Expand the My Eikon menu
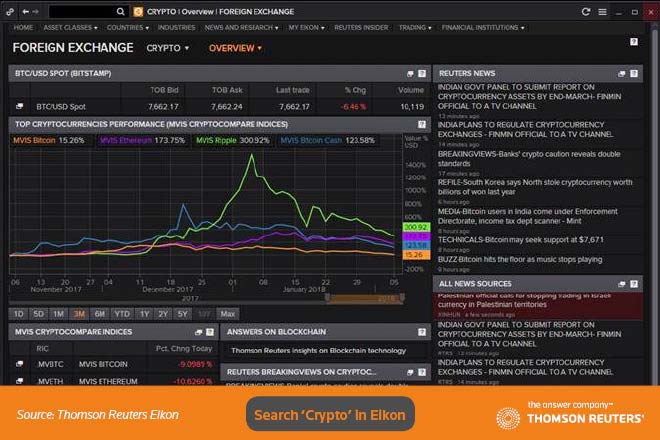 click(306, 27)
